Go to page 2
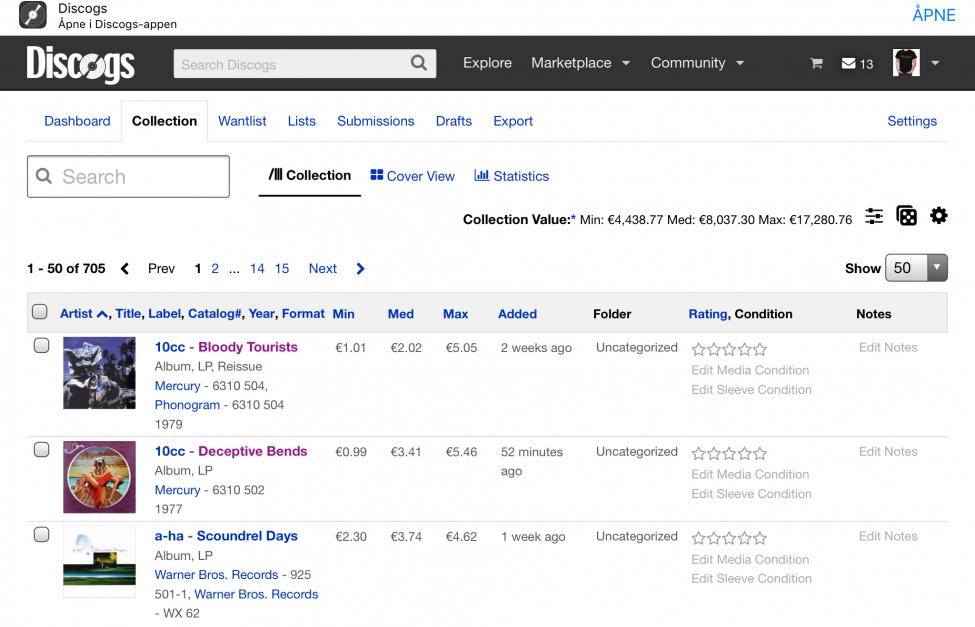This screenshot has height=627, width=975. pos(215,269)
